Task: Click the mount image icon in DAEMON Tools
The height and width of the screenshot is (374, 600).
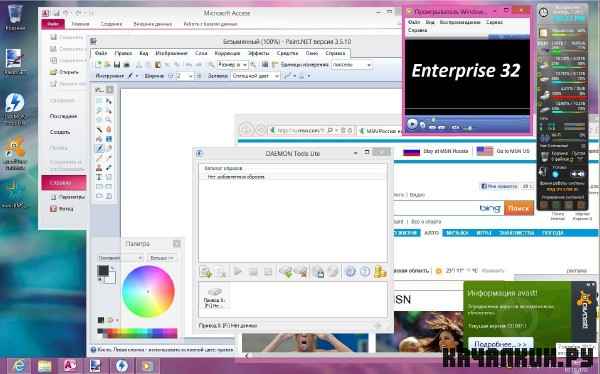Action: click(237, 271)
